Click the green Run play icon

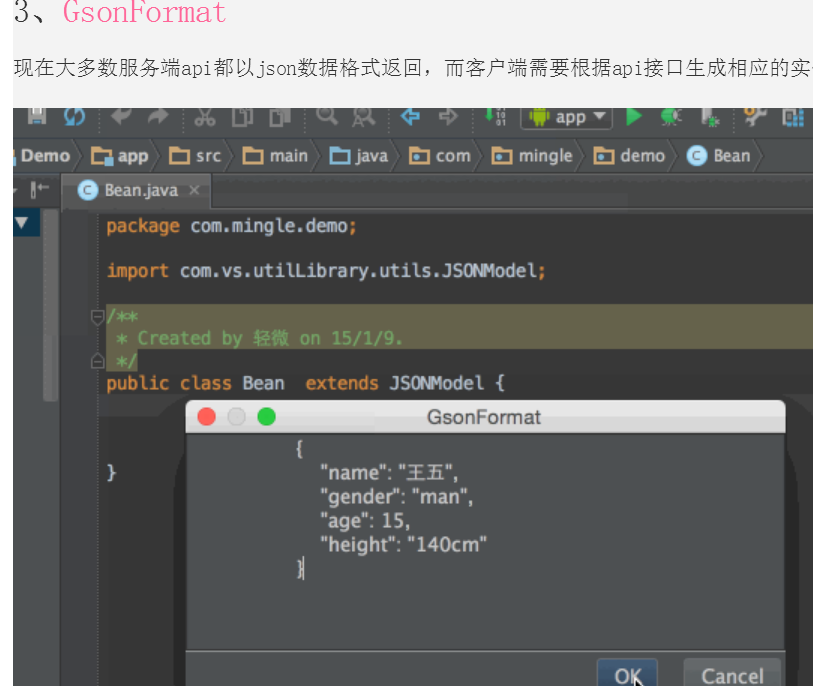(634, 117)
